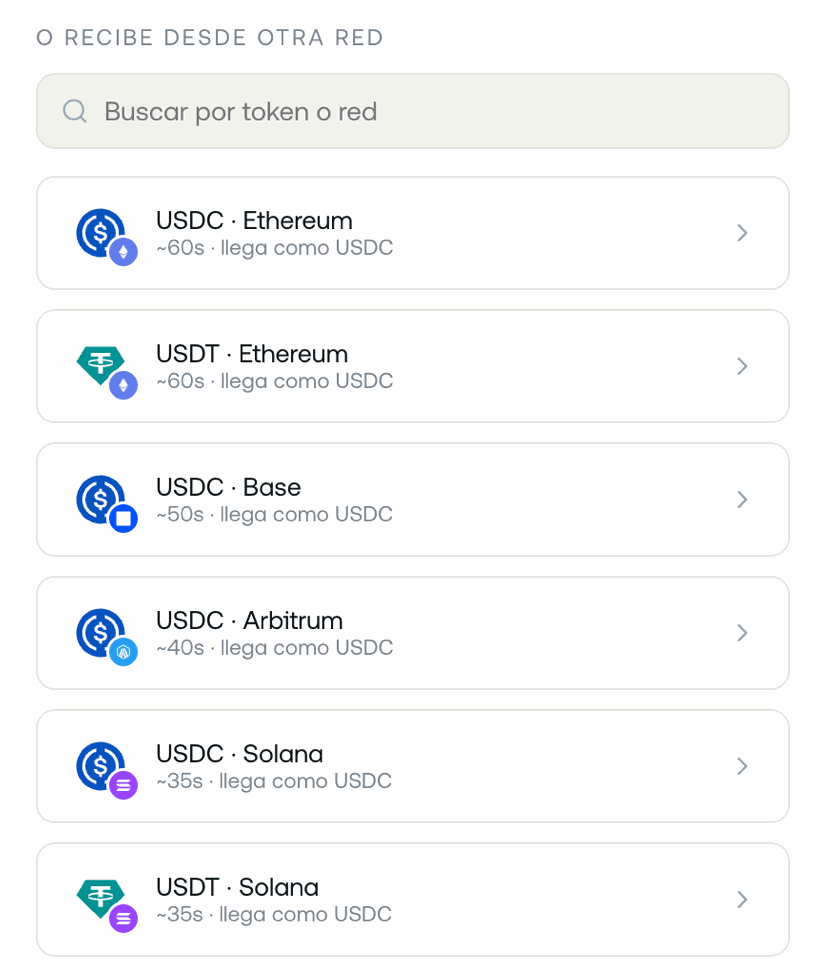Click the USDC Base coin icon
Viewport: 828px width, 962px height.
click(x=101, y=499)
